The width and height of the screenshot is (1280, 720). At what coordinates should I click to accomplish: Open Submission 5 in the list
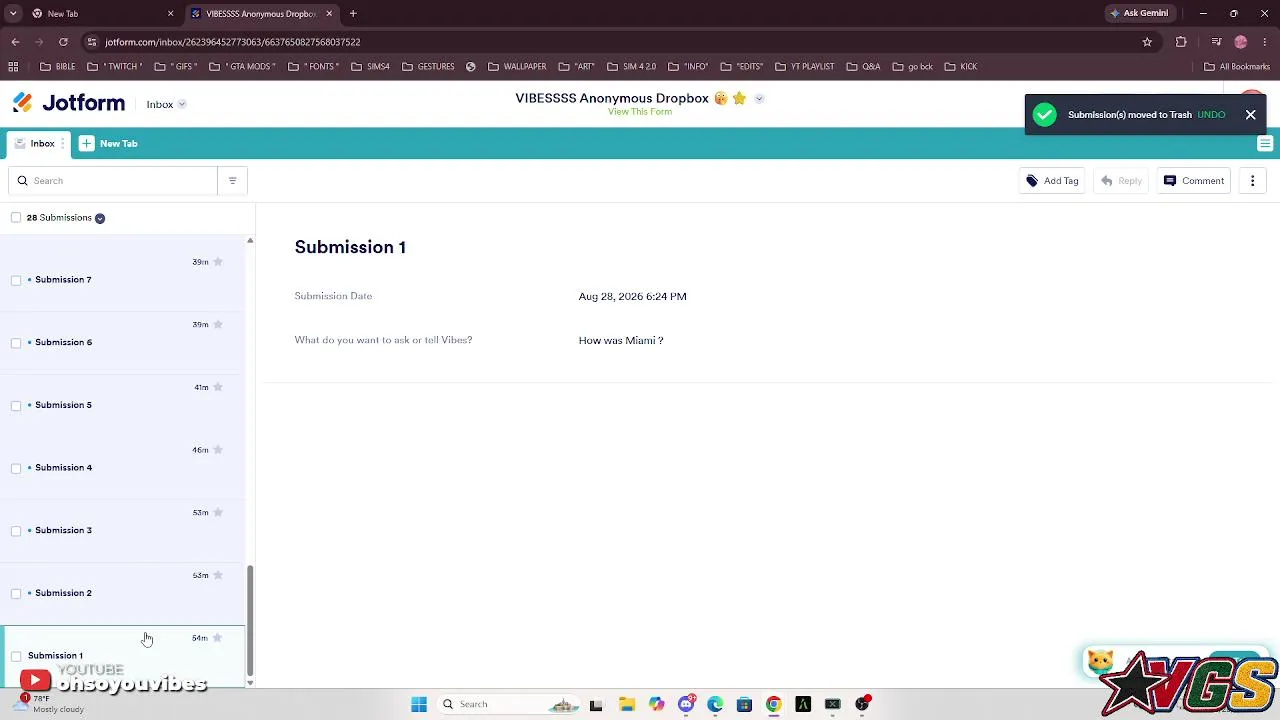pyautogui.click(x=122, y=405)
